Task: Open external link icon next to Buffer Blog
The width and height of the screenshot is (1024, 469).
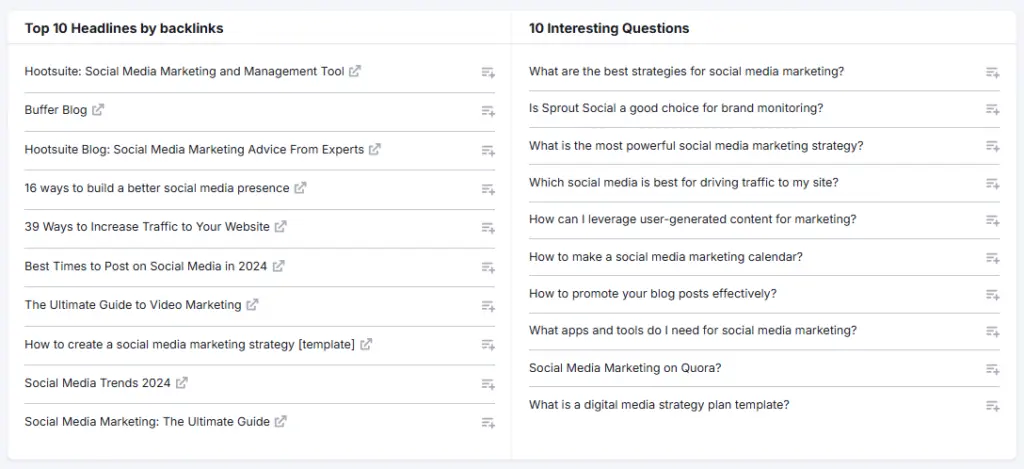Action: (x=98, y=110)
